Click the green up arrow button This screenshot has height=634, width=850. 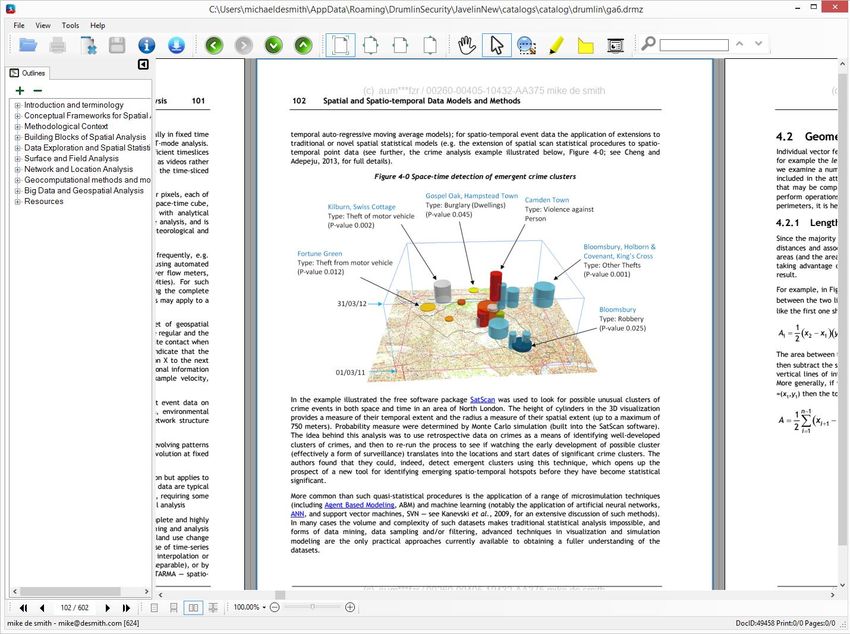point(303,45)
